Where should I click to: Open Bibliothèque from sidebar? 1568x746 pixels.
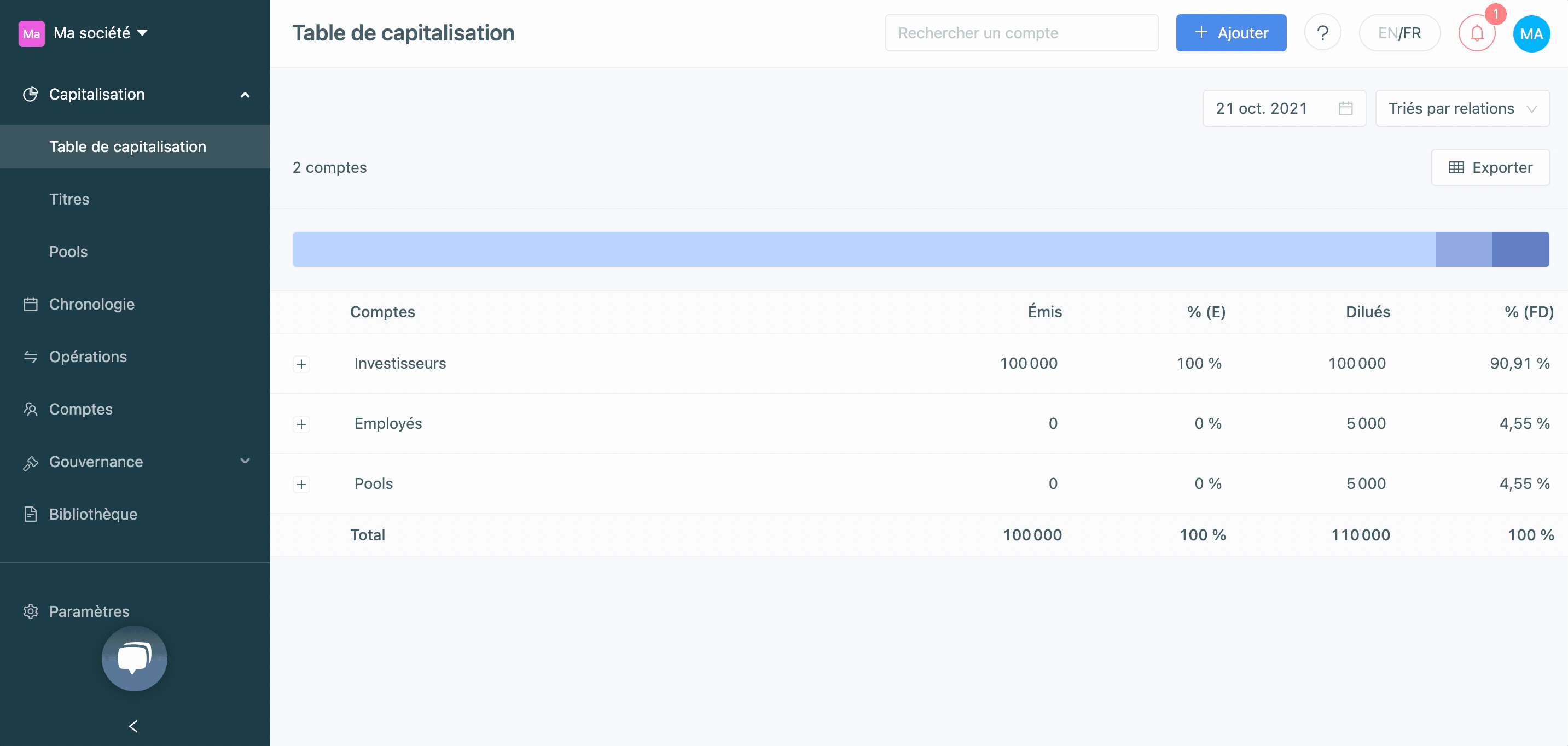(93, 514)
